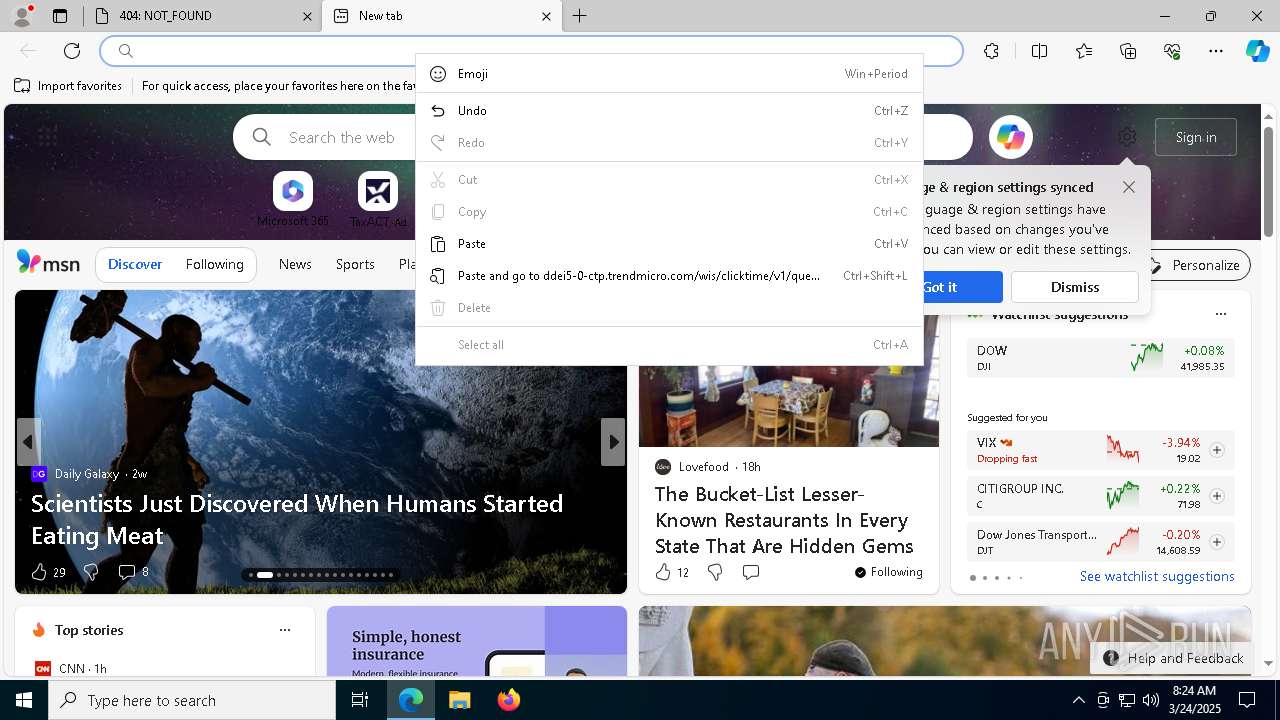Open Top stories more options
This screenshot has width=1280, height=720.
[285, 630]
